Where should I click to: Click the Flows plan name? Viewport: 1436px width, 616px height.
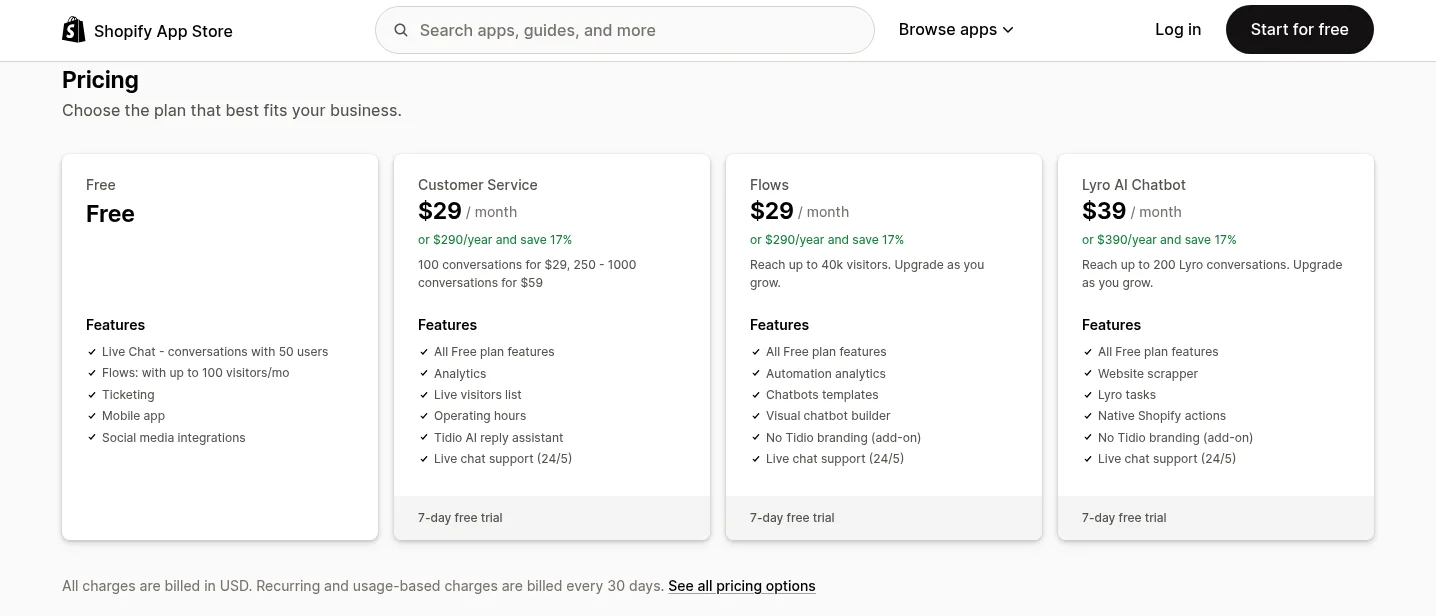[769, 185]
